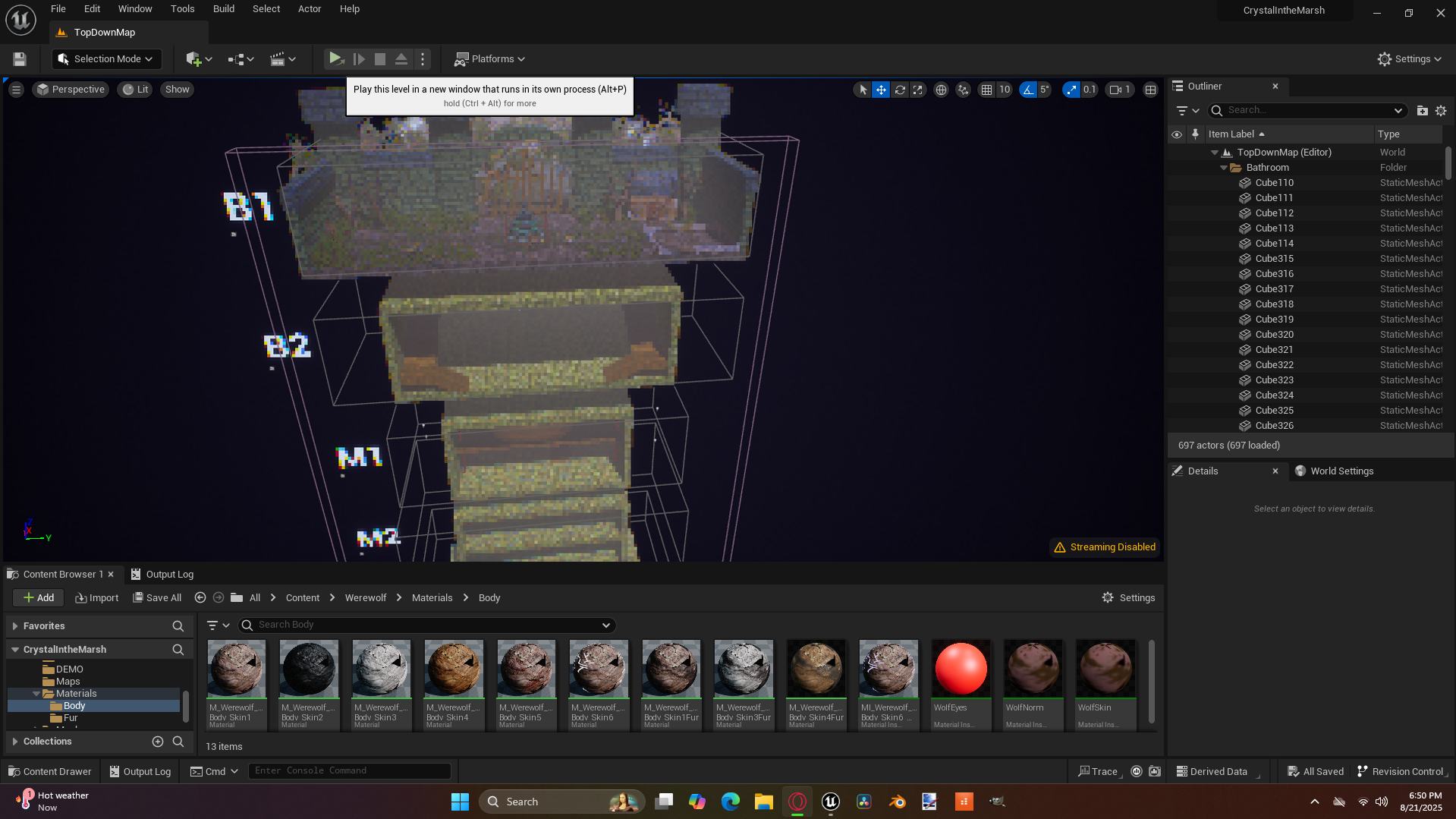The image size is (1456, 819).
Task: Click Import in Content Browser
Action: click(97, 598)
